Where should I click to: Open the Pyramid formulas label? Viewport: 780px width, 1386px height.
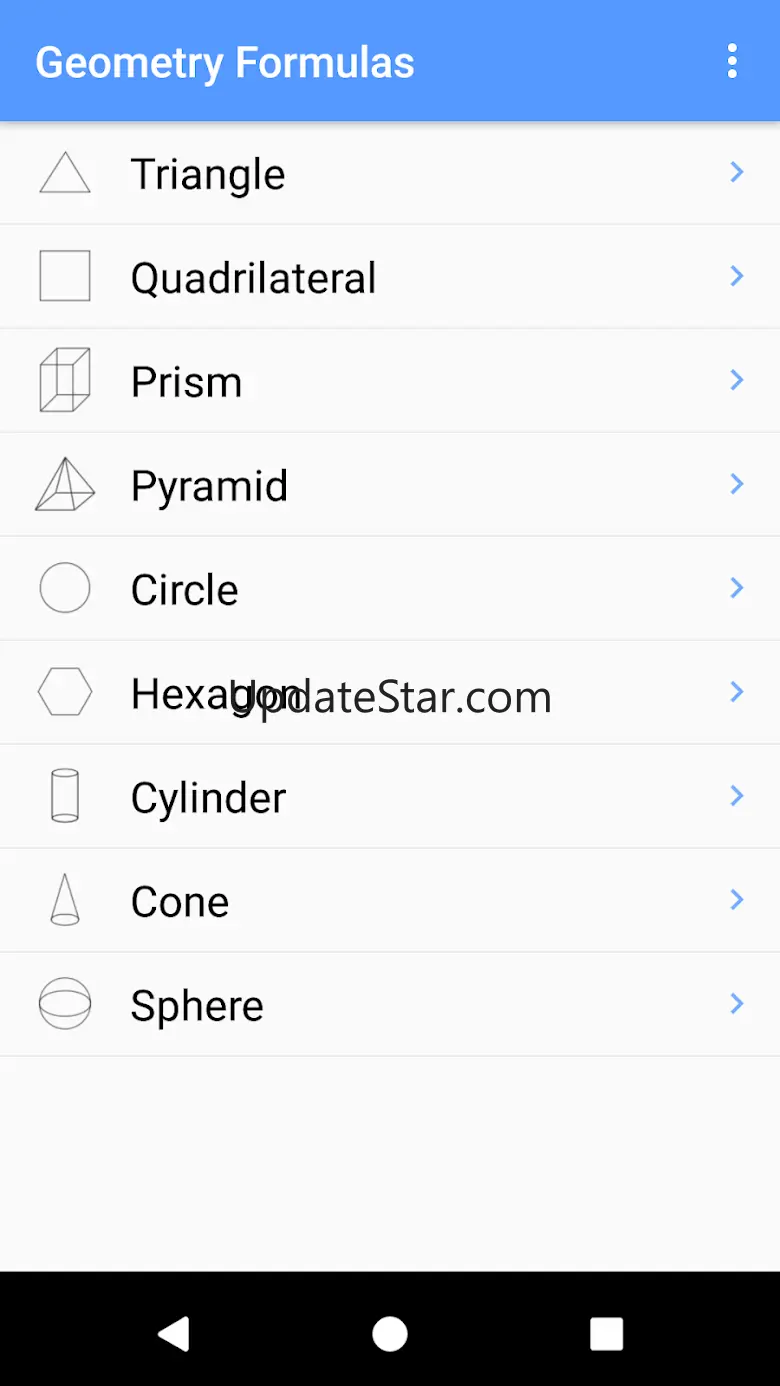209,486
